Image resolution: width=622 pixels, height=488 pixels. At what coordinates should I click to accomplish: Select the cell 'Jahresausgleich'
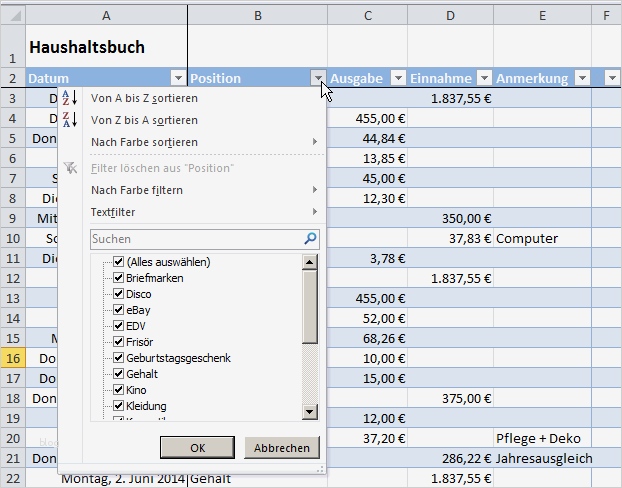(x=542, y=458)
